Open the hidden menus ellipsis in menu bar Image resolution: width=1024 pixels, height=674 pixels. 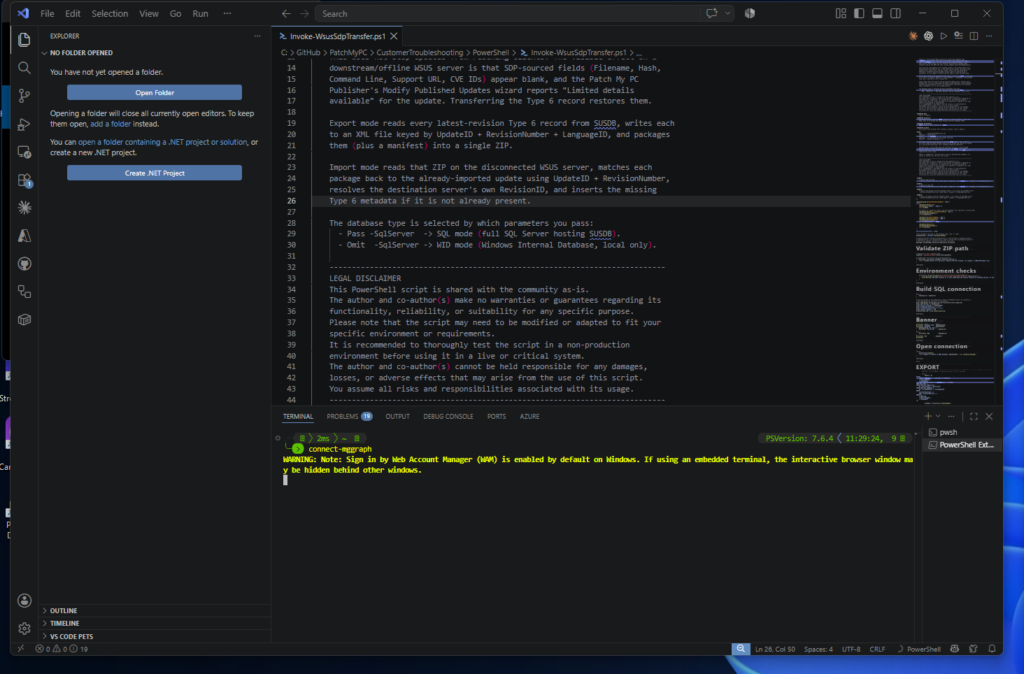tap(227, 13)
